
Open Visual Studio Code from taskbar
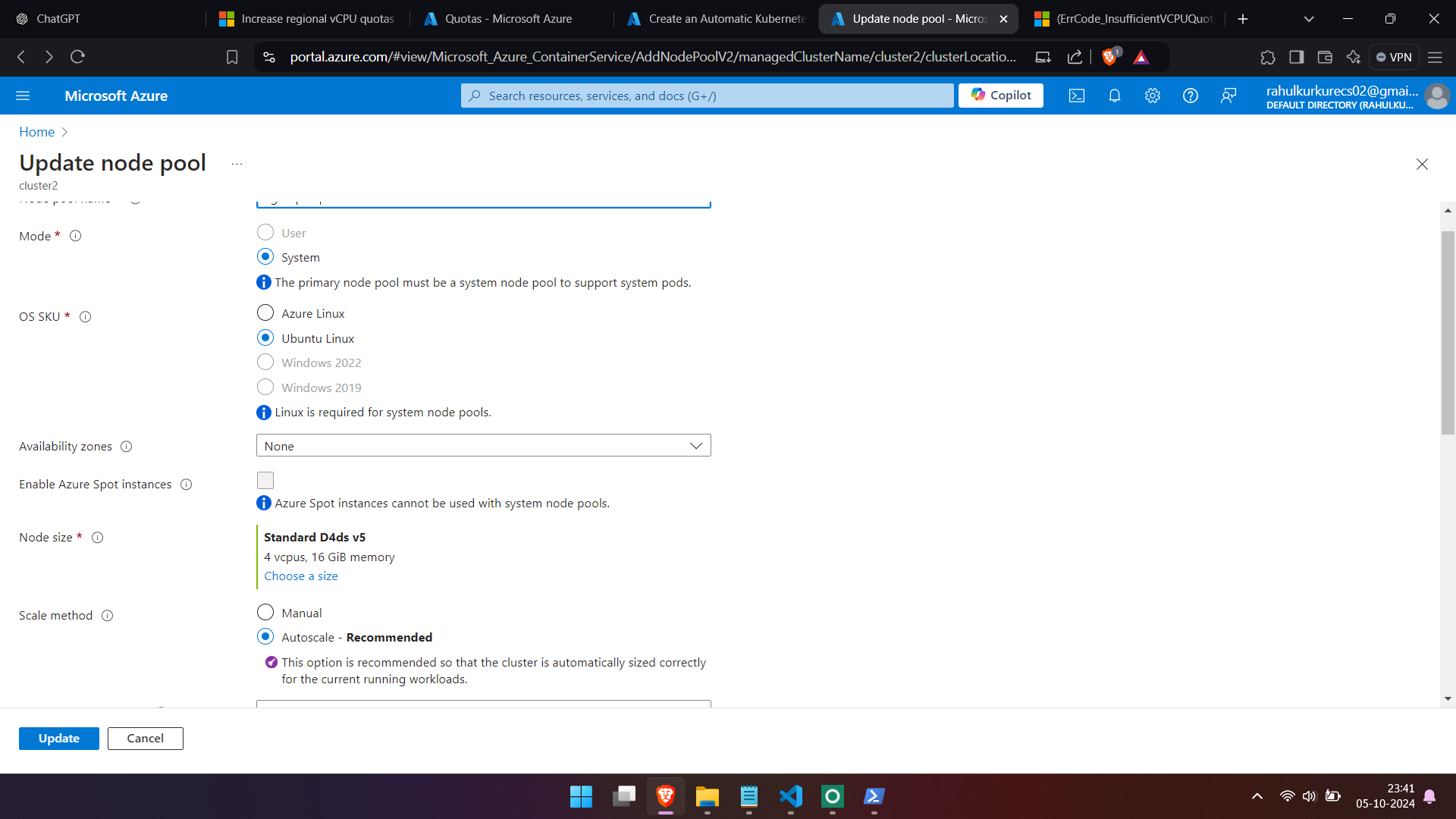790,796
